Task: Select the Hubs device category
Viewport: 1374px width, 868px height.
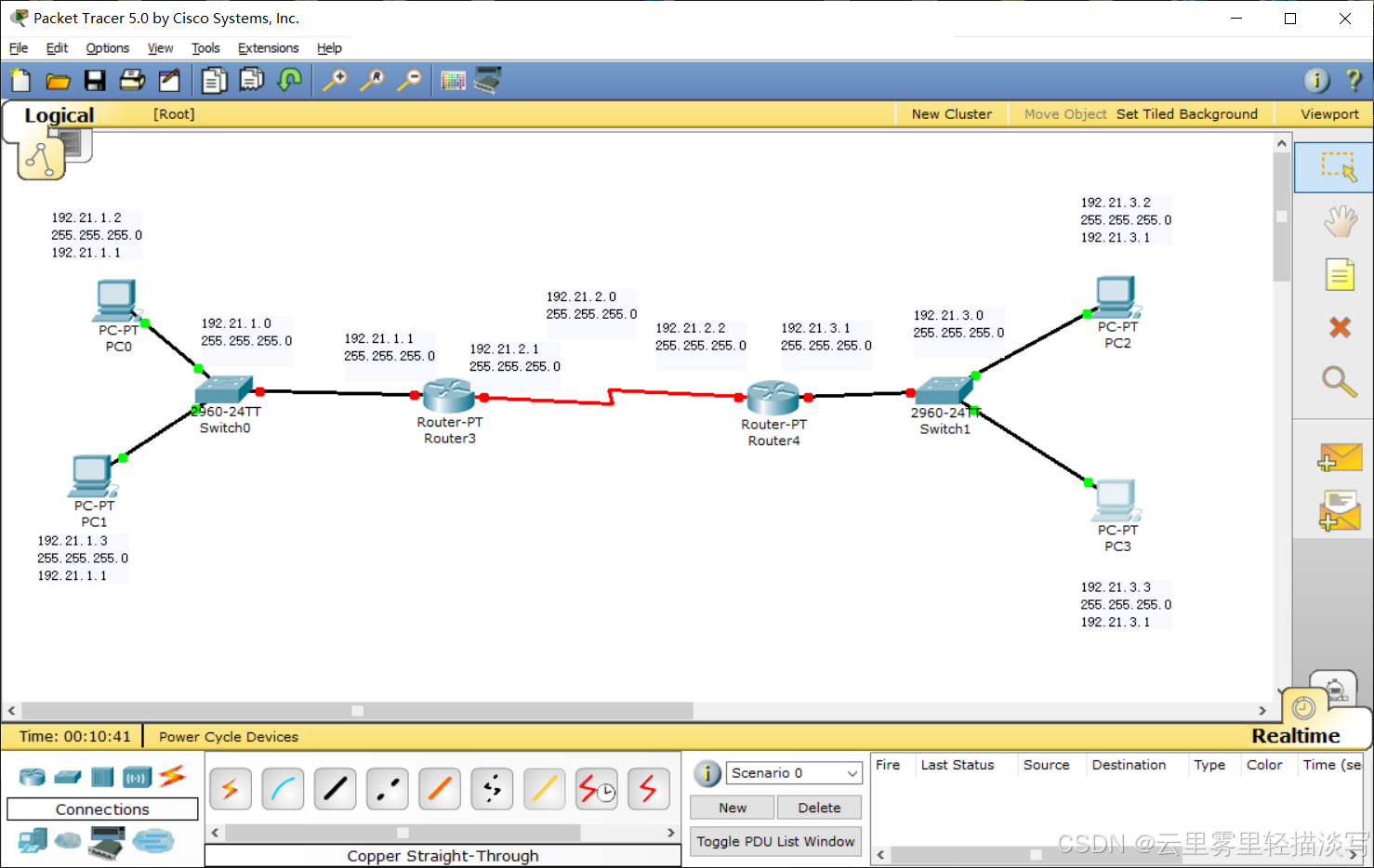Action: click(102, 777)
